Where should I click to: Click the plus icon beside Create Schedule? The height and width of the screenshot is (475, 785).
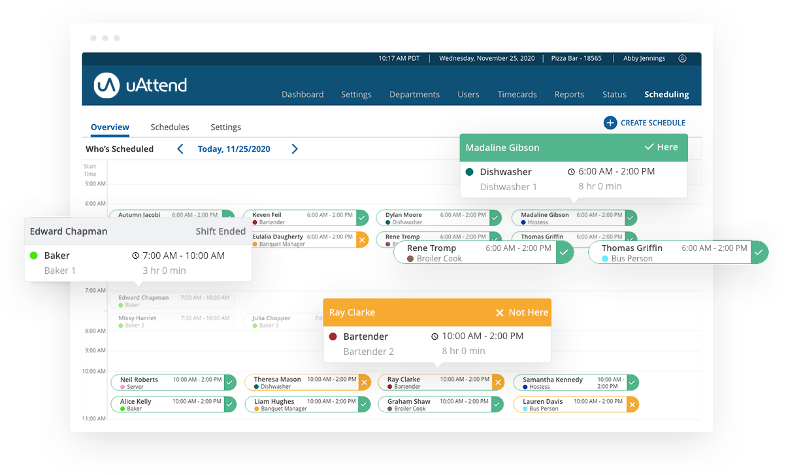click(610, 123)
